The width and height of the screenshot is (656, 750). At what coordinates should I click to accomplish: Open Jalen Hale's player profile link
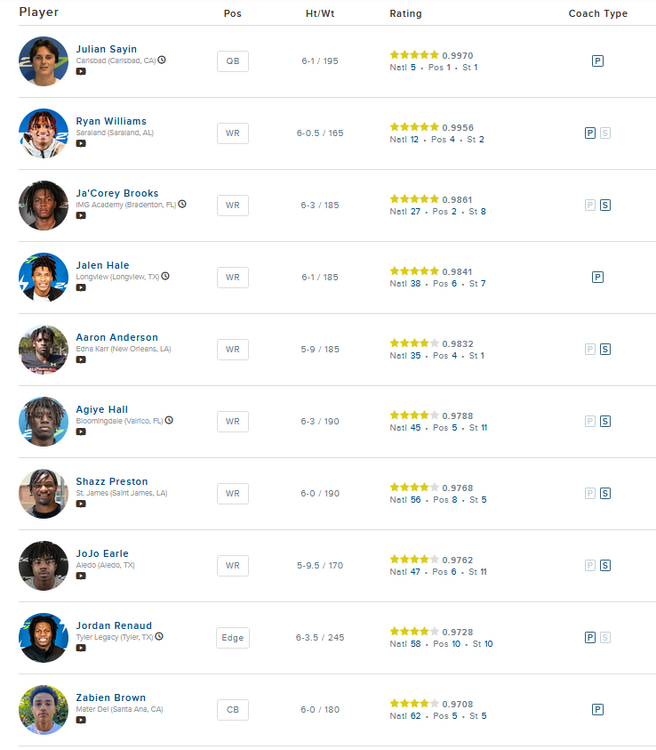click(102, 265)
